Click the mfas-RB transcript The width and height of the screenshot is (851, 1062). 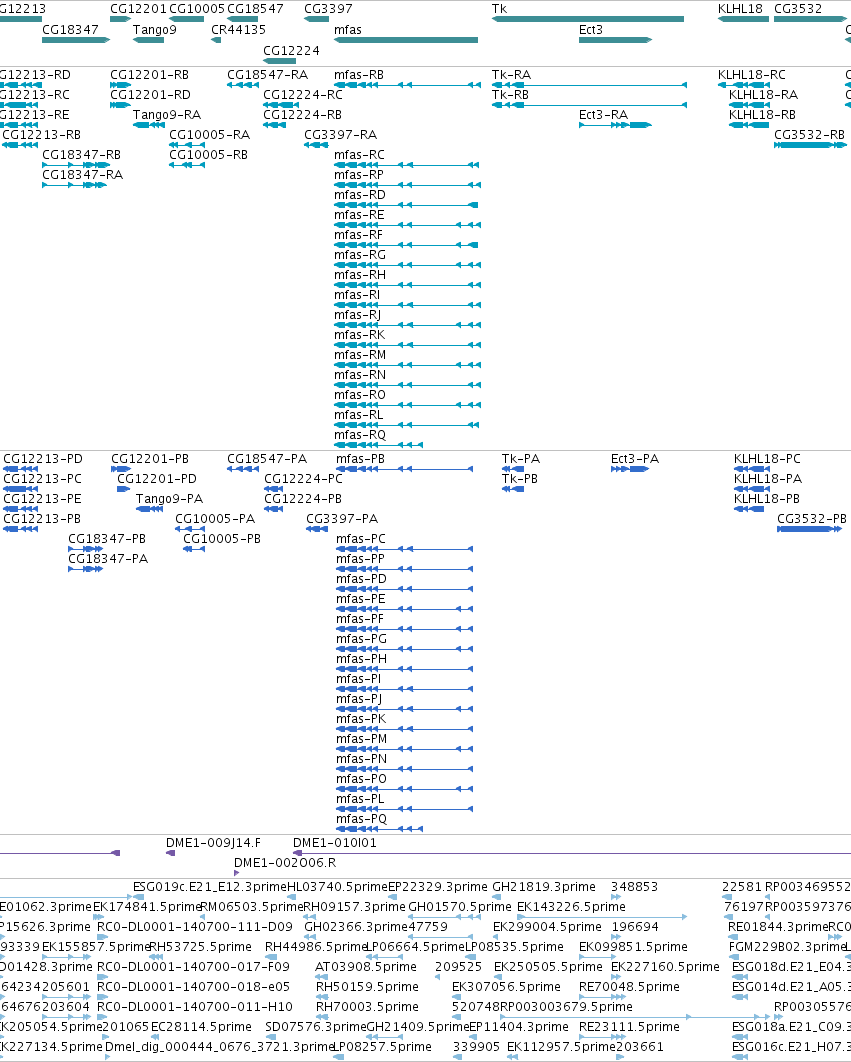pos(407,85)
